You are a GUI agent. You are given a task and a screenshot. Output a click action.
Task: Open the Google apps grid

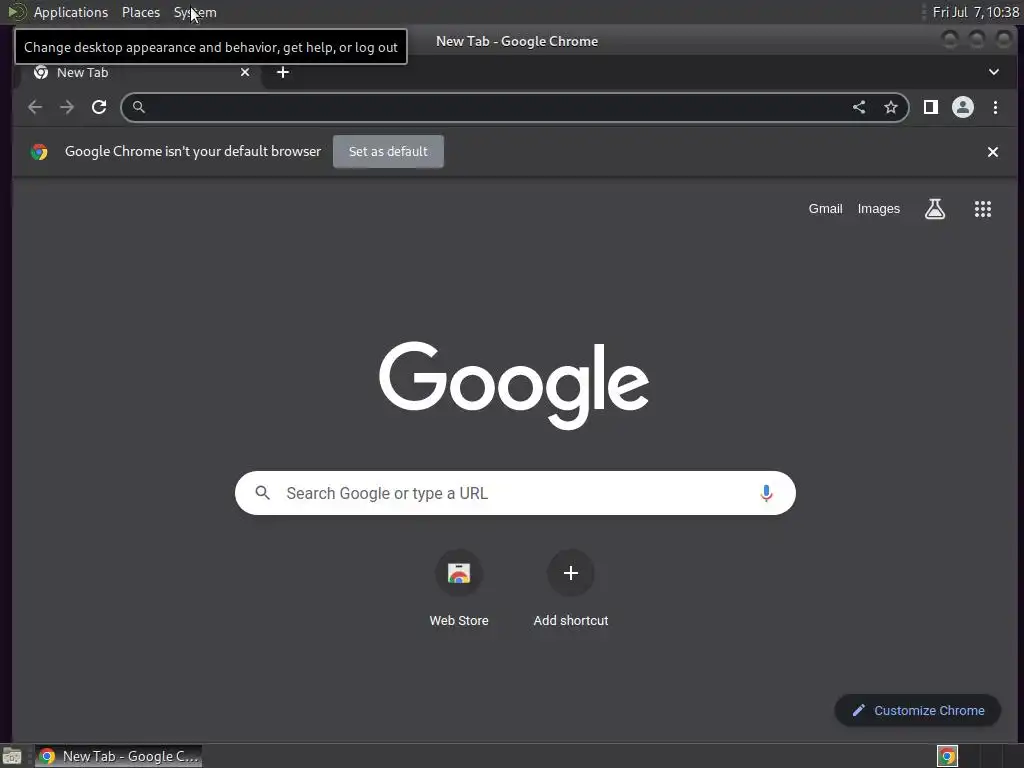pyautogui.click(x=983, y=209)
